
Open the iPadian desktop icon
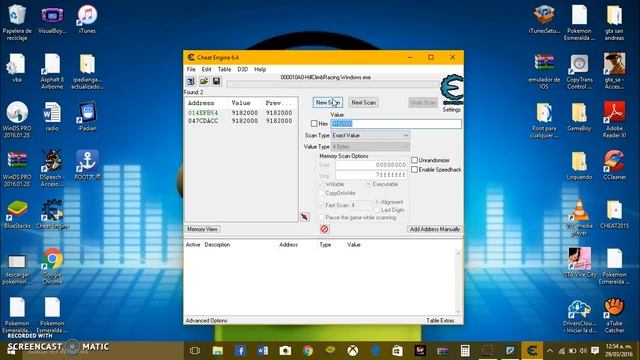pyautogui.click(x=87, y=117)
